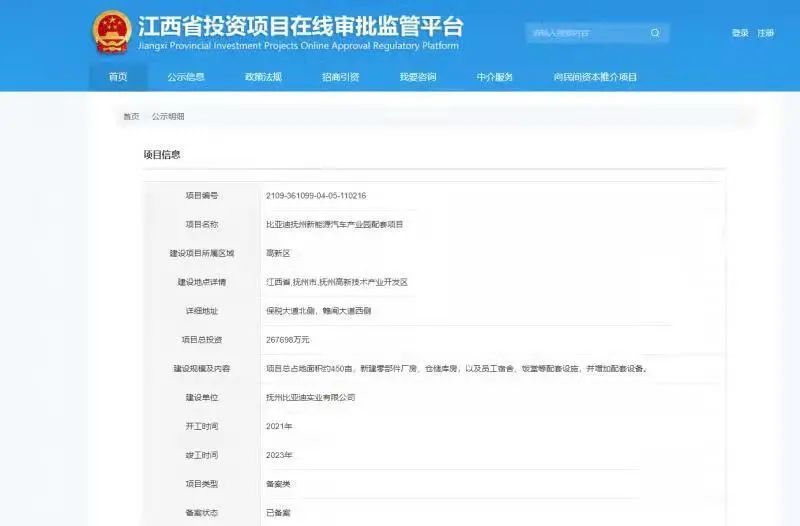Click the project name 比亚迪抚州新能源汽车产业园配套项目
The image size is (800, 526).
335,225
